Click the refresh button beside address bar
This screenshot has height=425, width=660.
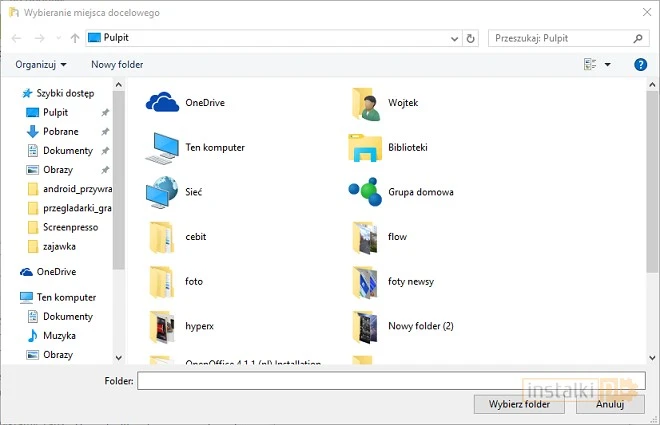pyautogui.click(x=471, y=38)
